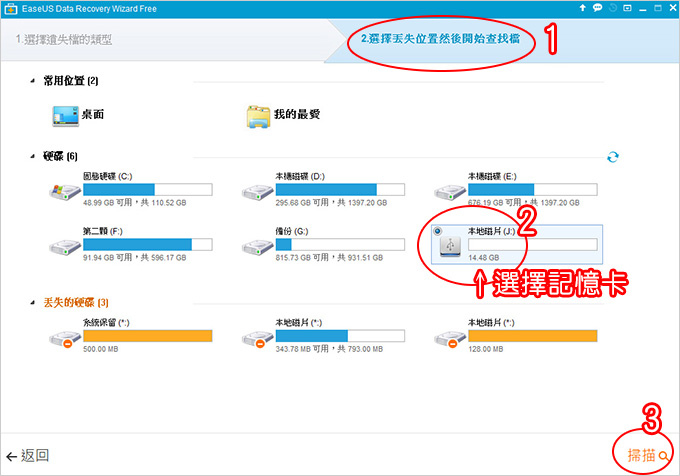Click the C: drive usage bar
Image resolution: width=680 pixels, height=476 pixels.
point(147,189)
